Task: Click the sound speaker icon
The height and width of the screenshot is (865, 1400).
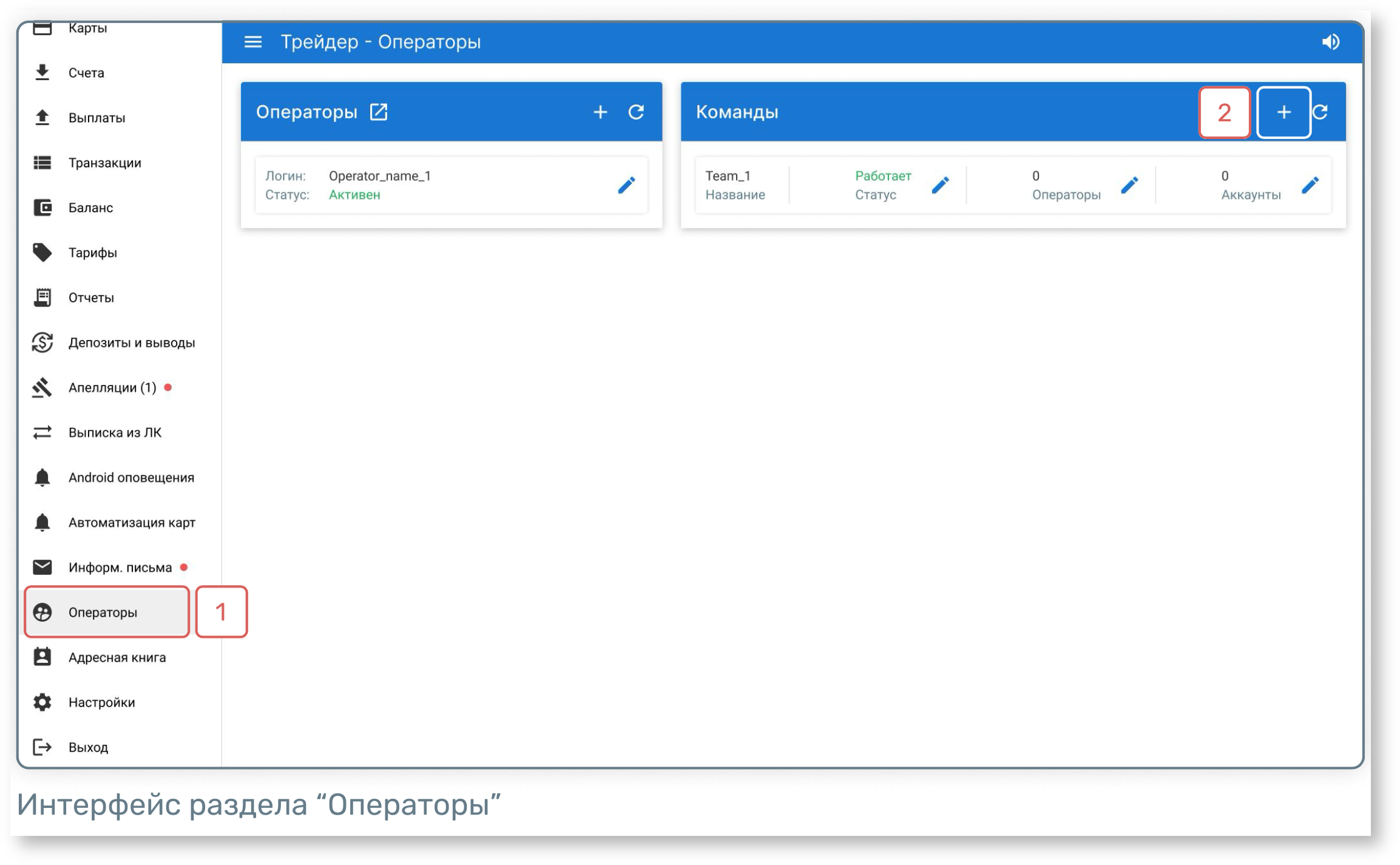Action: (x=1330, y=42)
